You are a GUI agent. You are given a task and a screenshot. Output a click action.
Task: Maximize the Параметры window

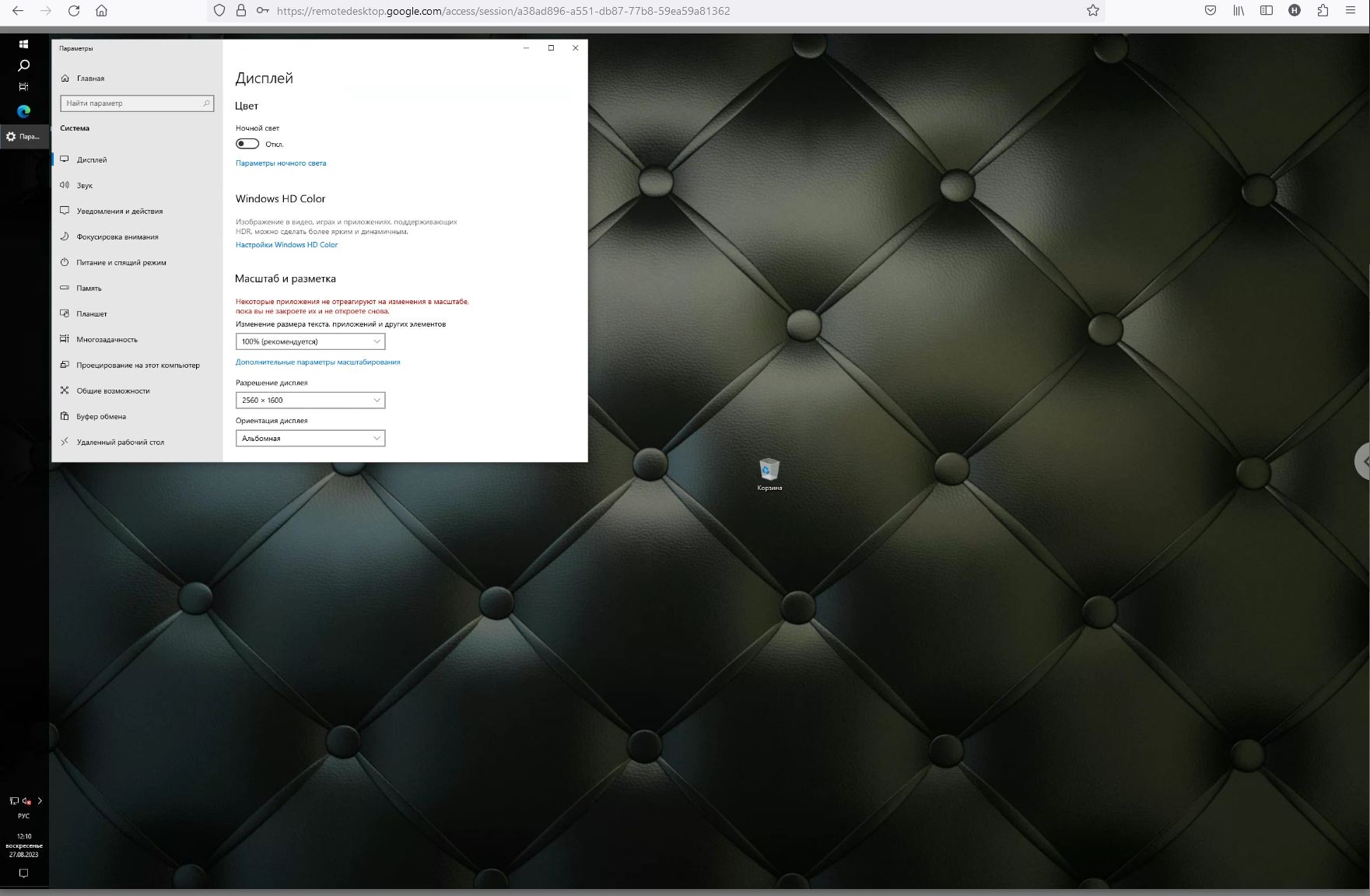(x=551, y=48)
